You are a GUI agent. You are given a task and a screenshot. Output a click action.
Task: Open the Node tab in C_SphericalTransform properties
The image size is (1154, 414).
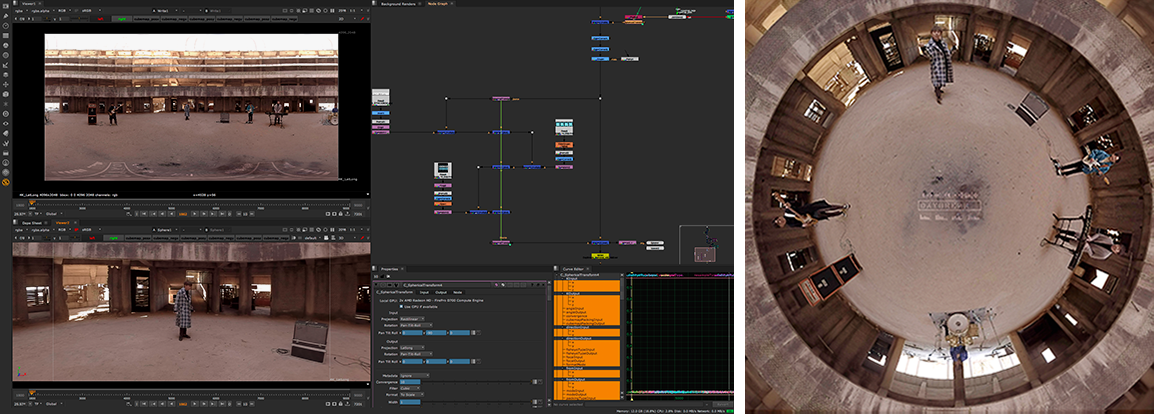click(x=457, y=292)
